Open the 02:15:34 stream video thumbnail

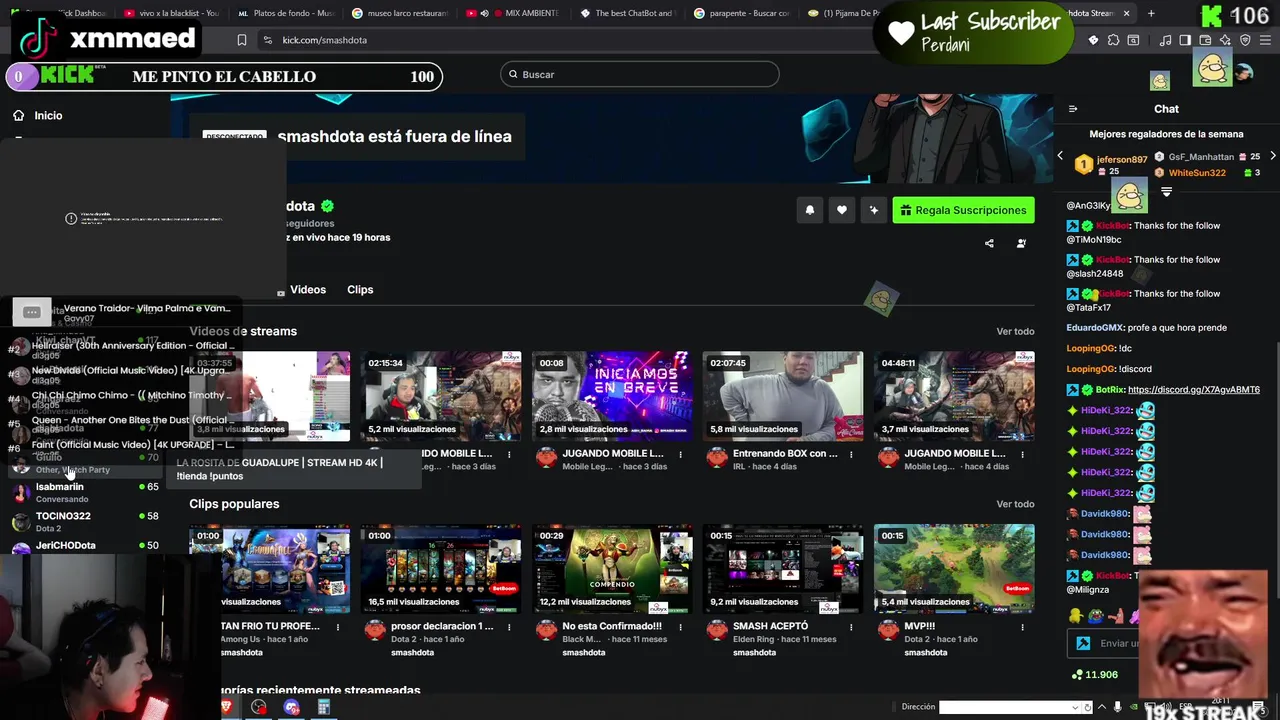click(441, 396)
